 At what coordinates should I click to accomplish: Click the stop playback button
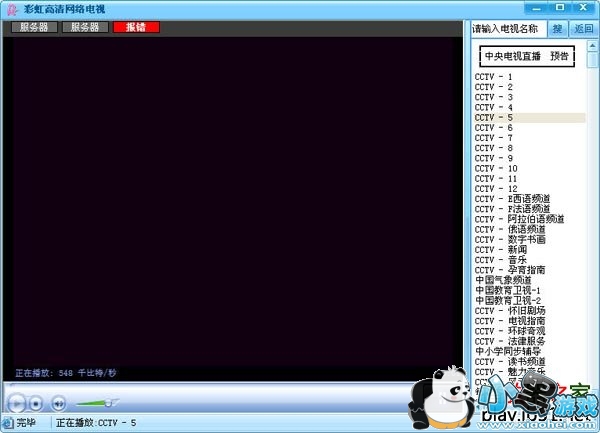click(x=36, y=403)
